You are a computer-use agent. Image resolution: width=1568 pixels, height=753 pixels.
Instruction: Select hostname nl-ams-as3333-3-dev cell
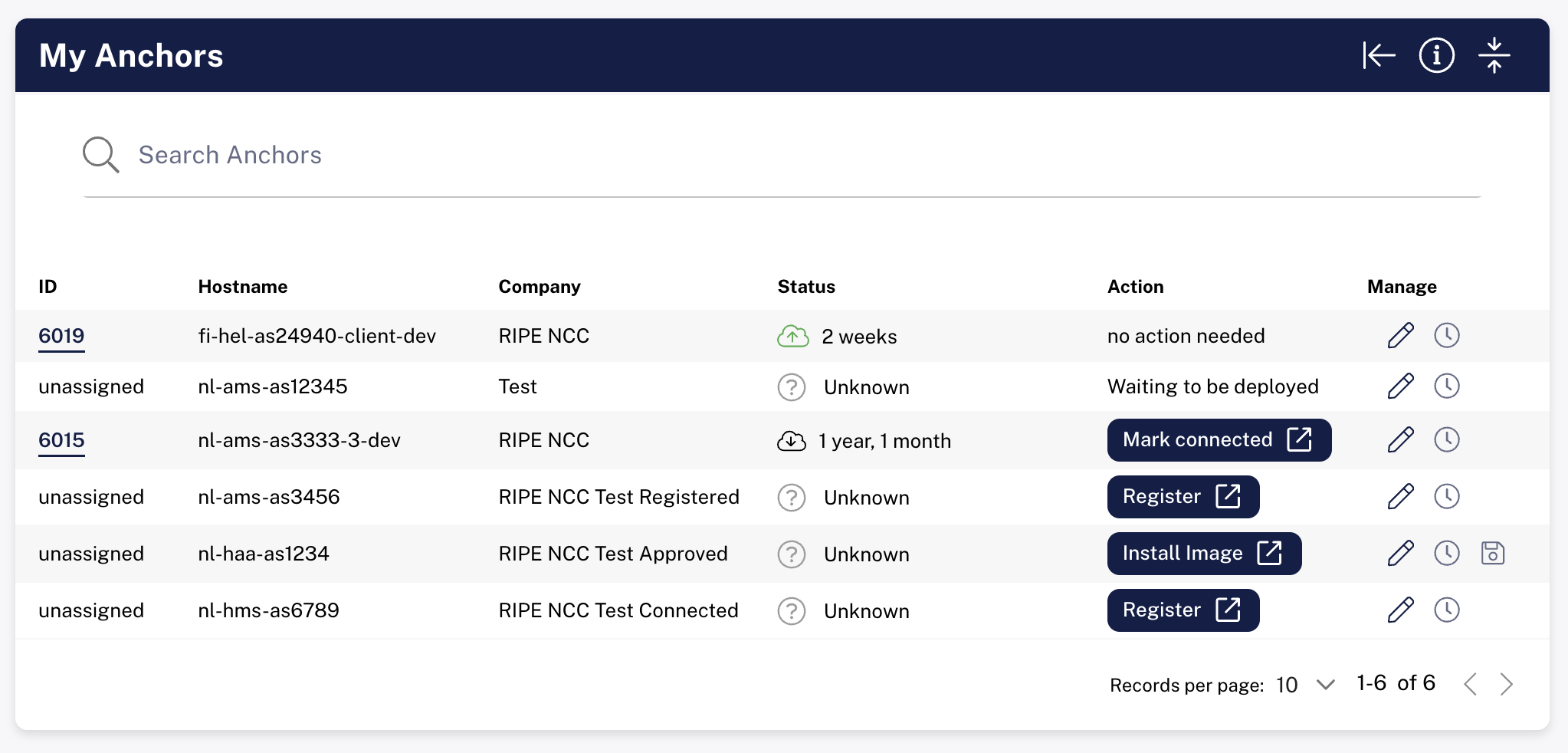click(299, 440)
